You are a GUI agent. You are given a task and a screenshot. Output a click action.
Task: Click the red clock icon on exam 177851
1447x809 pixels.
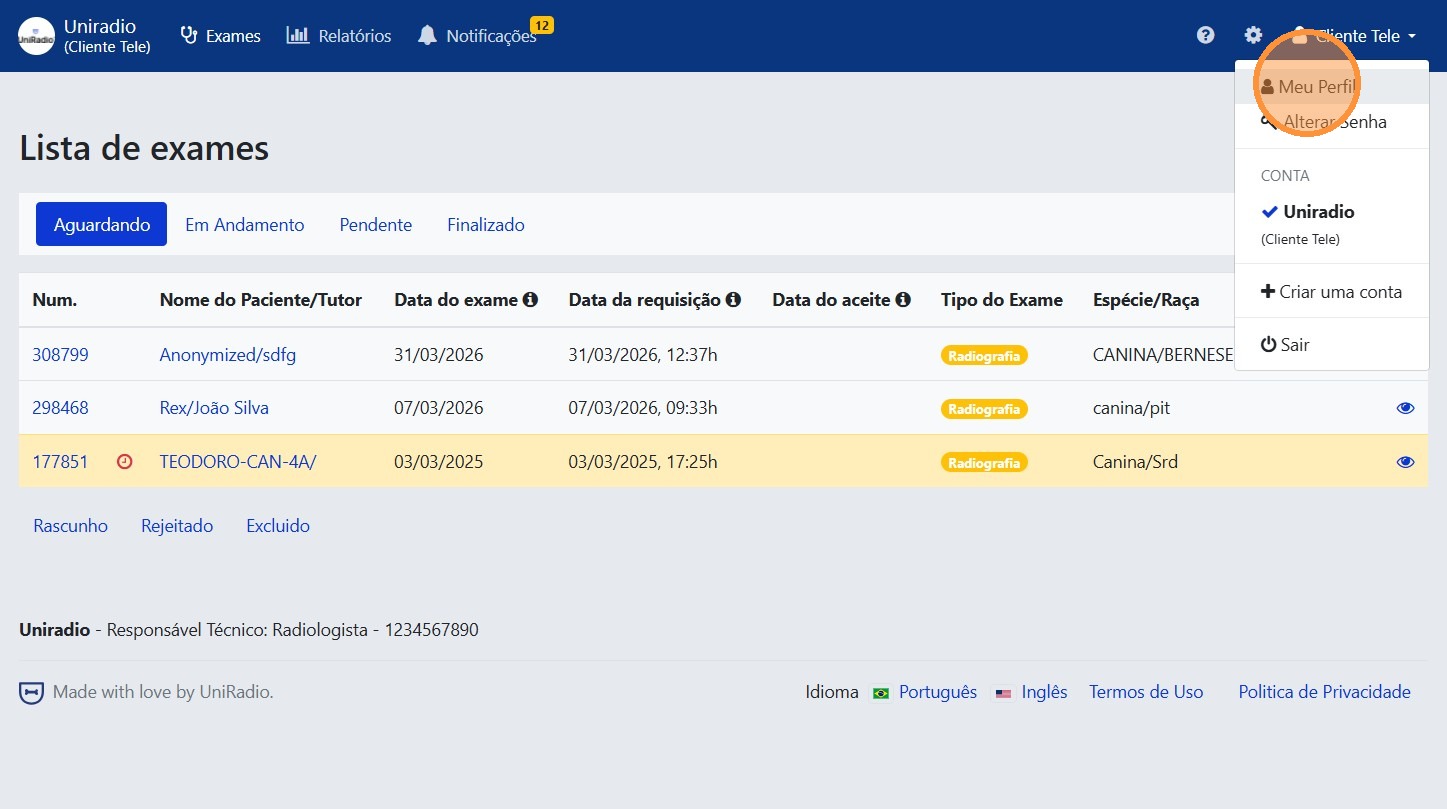(125, 462)
